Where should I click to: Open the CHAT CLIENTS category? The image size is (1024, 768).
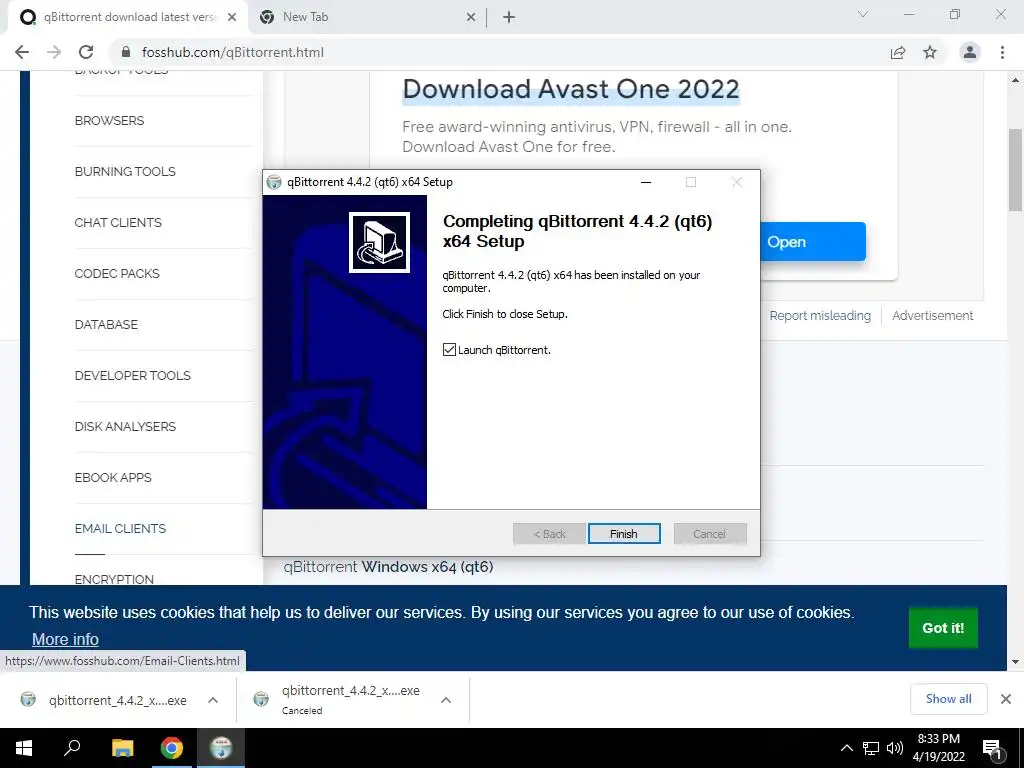click(118, 223)
